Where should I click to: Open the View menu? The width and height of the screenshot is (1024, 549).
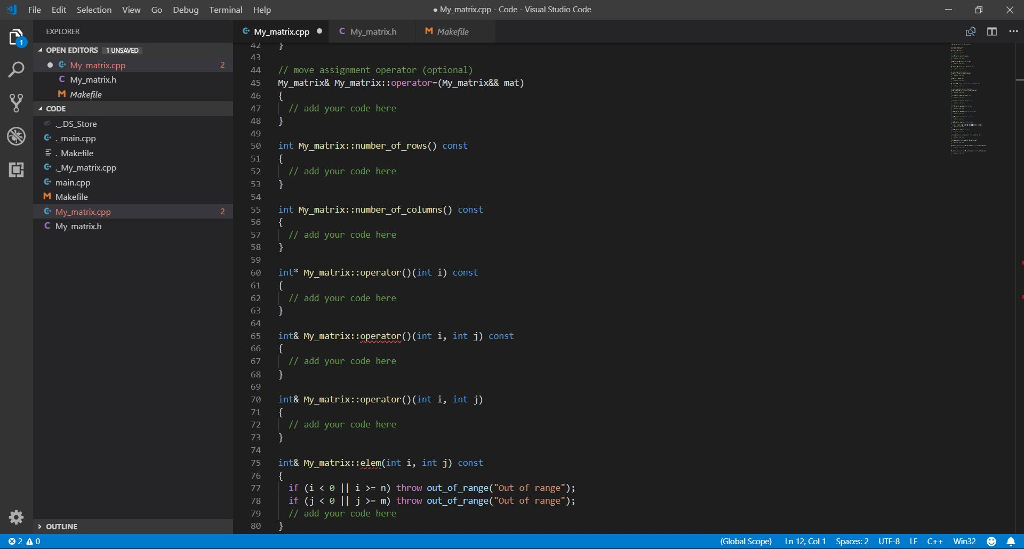coord(131,10)
